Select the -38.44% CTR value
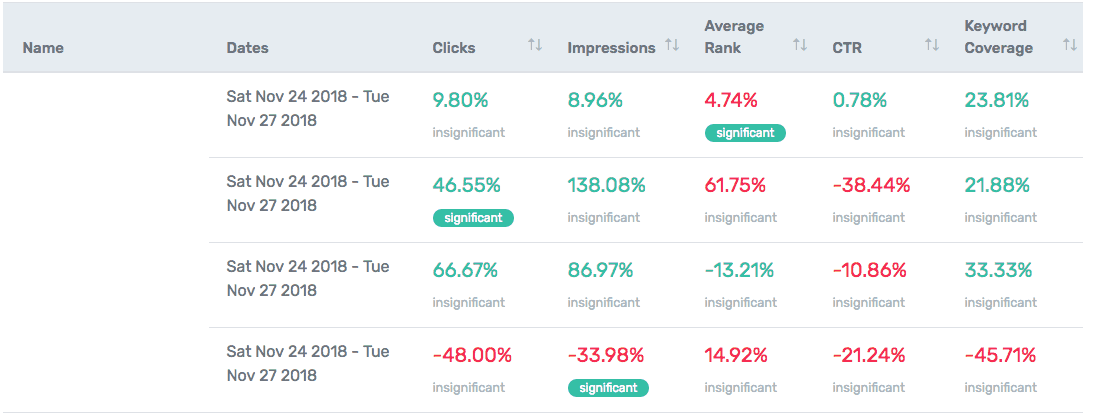The height and width of the screenshot is (420, 1094). [871, 185]
